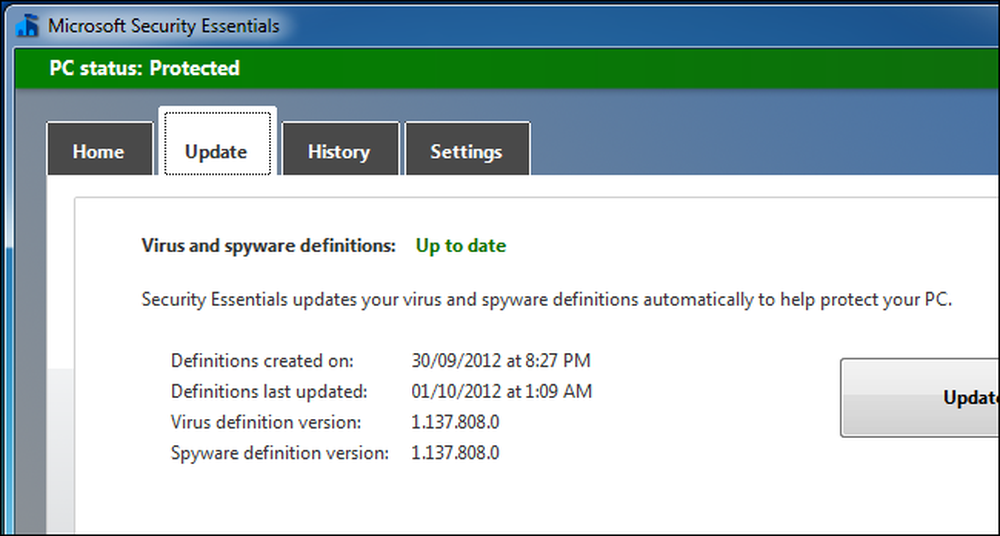Click the automatic updates description sentence

[x=547, y=299]
